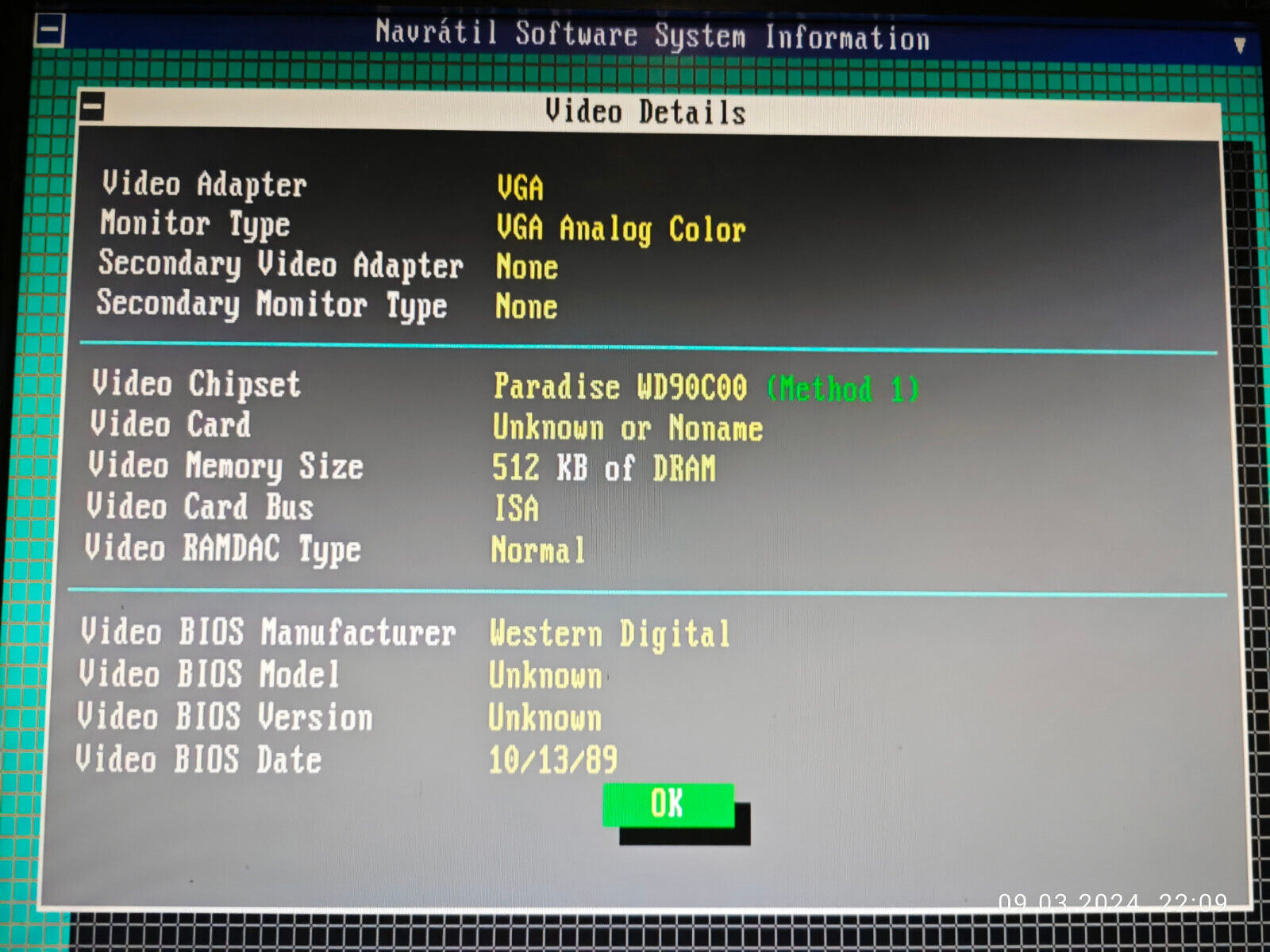The image size is (1270, 952).
Task: Select the Secondary Monitor Type 'None' value
Action: click(526, 307)
